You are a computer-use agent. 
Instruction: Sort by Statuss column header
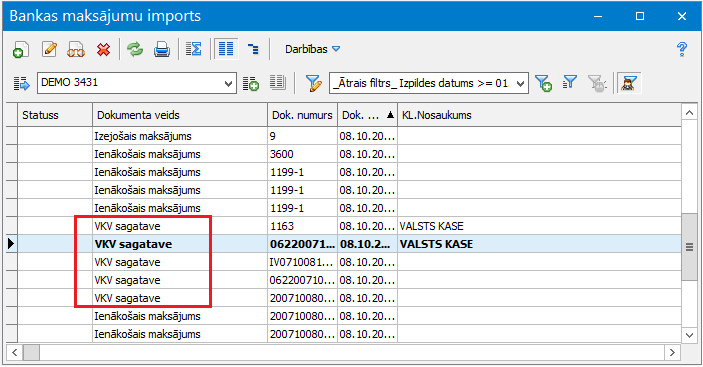coord(55,115)
